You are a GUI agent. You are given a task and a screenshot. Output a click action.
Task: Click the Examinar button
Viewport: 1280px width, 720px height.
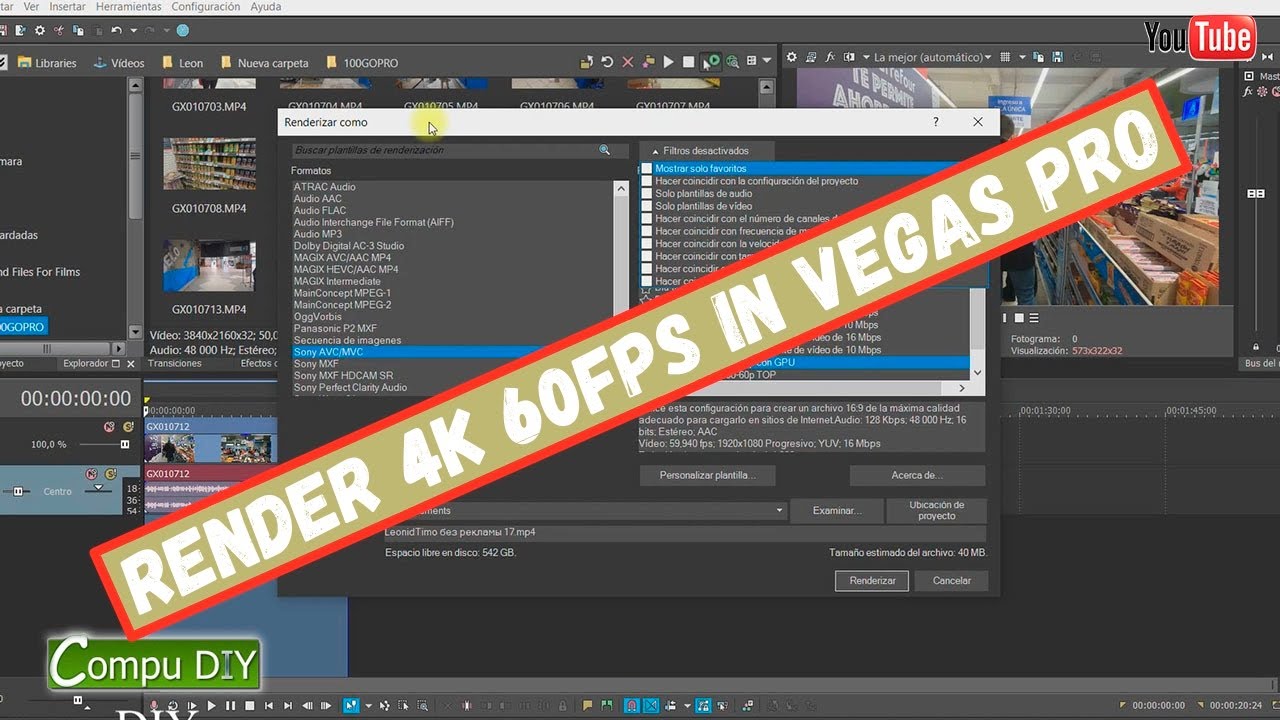(x=837, y=510)
